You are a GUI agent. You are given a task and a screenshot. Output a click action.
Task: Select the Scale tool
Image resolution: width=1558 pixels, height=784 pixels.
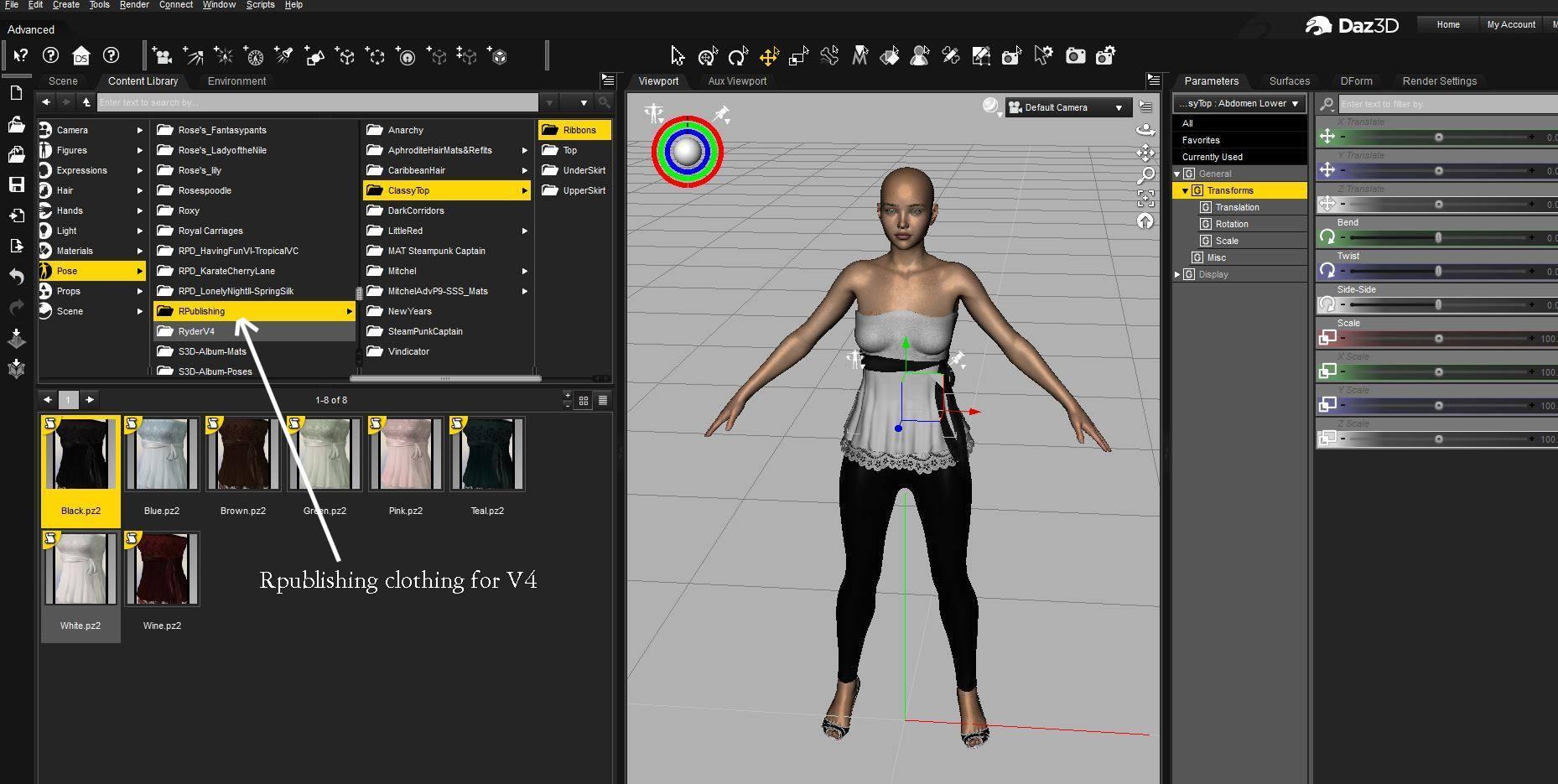coord(798,56)
